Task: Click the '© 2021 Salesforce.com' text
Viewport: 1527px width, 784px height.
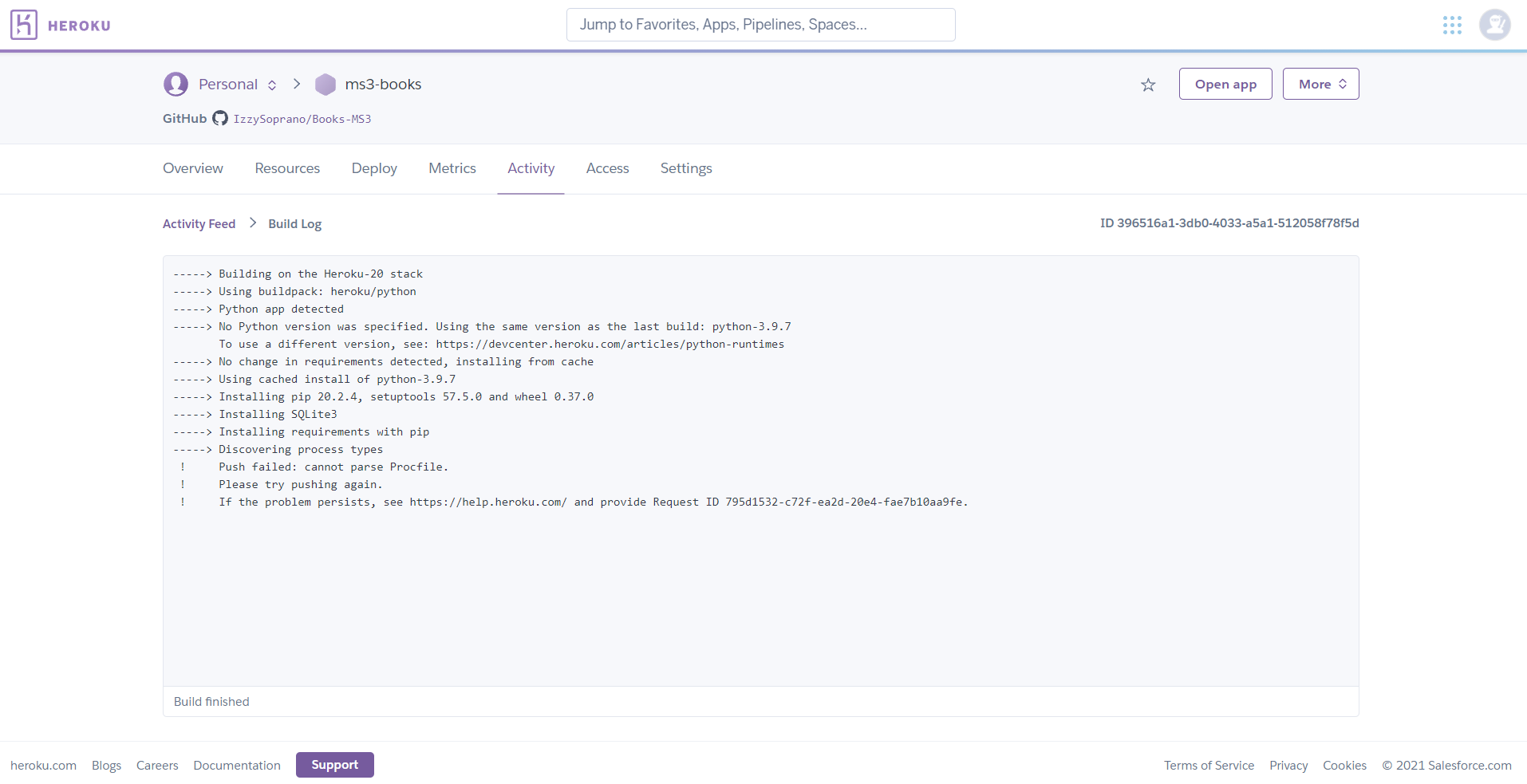Action: pos(1446,766)
